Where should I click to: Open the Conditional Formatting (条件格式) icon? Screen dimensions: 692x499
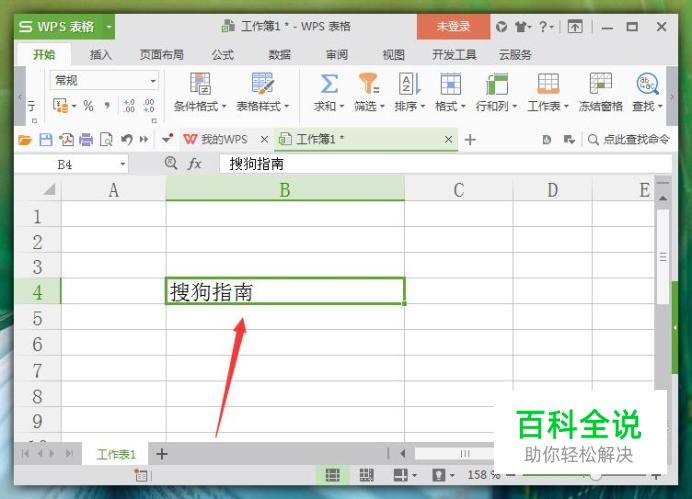click(199, 84)
